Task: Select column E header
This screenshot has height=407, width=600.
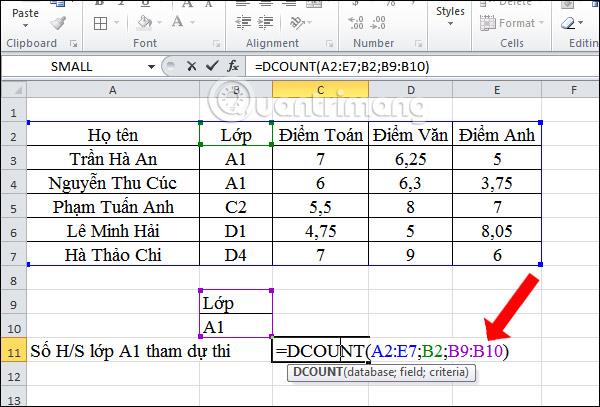Action: click(497, 90)
